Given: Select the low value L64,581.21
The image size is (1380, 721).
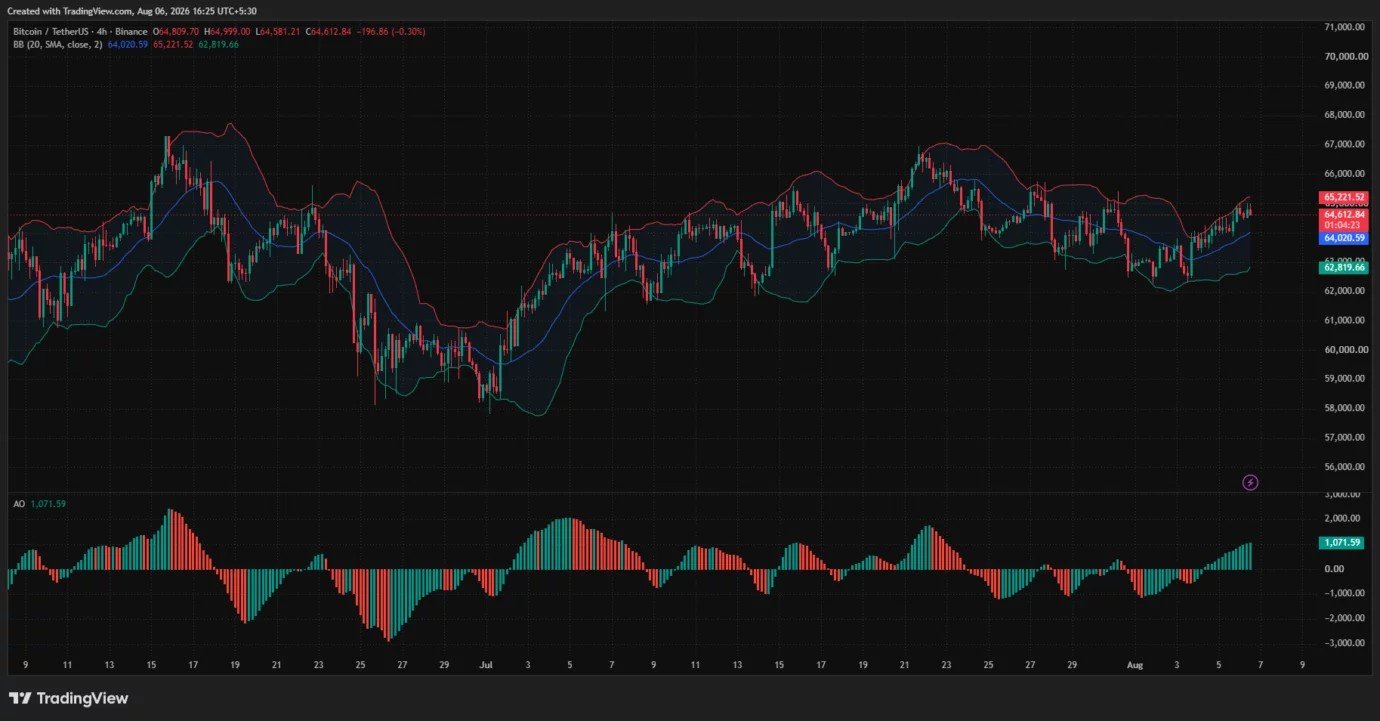Looking at the screenshot, I should coord(277,32).
